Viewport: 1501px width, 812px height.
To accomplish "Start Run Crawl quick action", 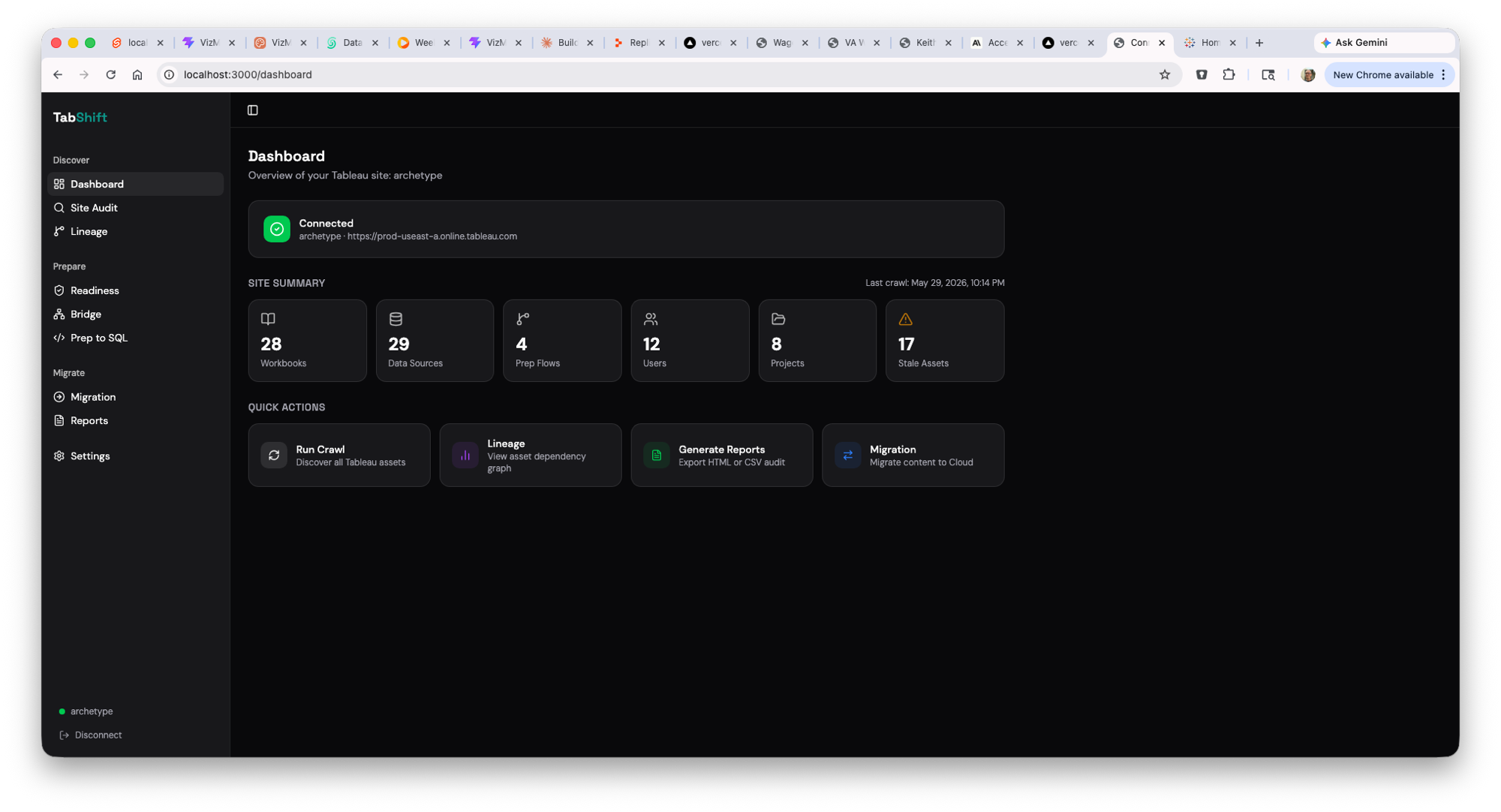I will 339,455.
